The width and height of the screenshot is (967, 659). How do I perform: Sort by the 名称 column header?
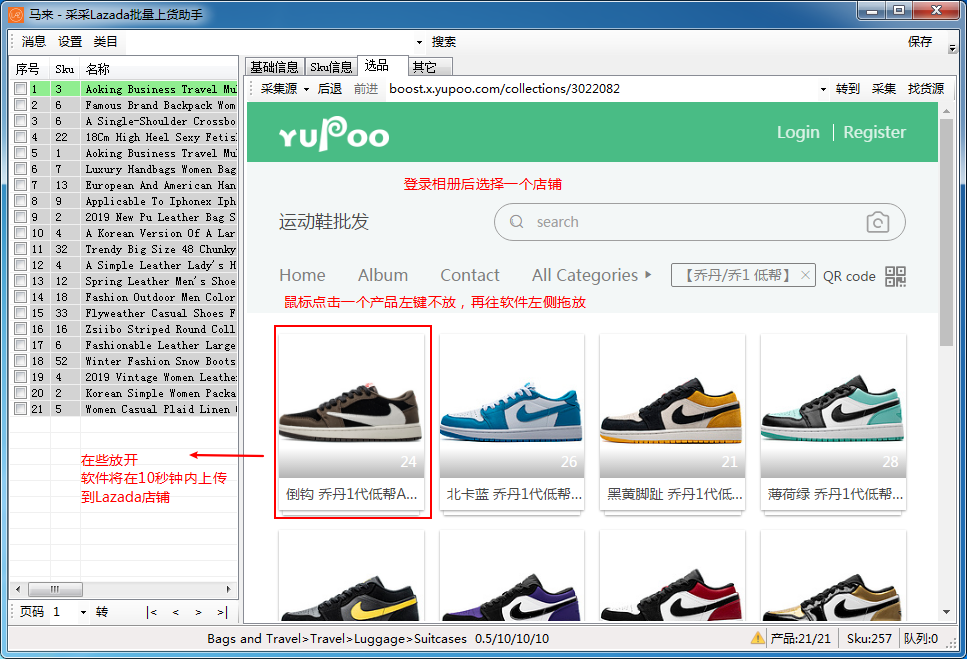point(97,69)
